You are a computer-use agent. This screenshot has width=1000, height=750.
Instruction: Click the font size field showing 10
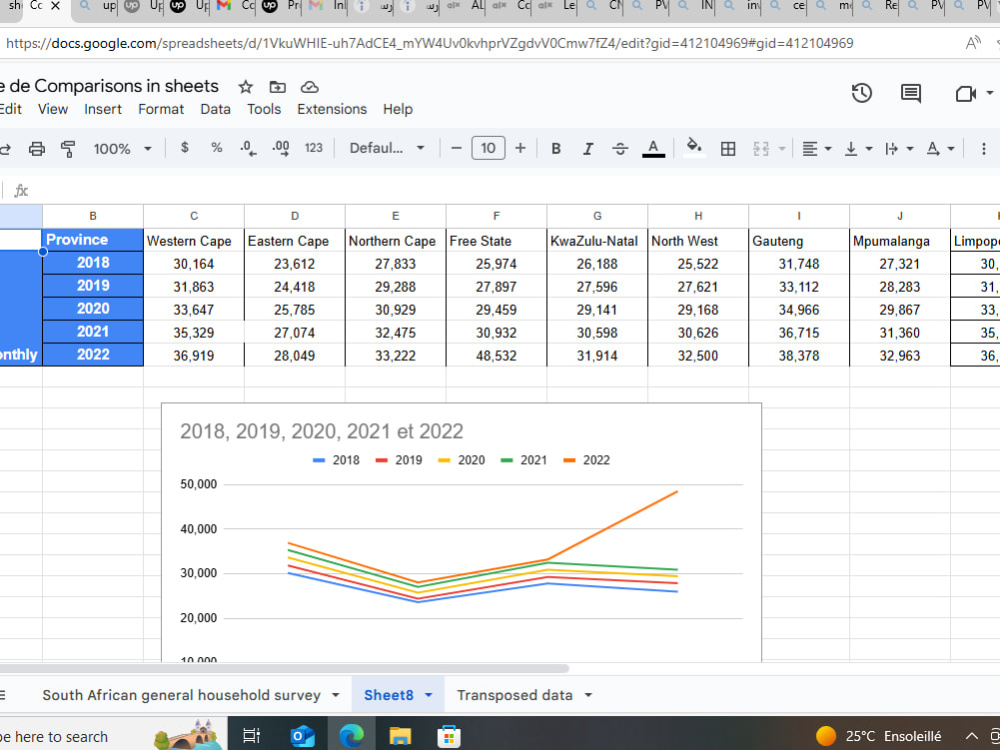pos(489,148)
